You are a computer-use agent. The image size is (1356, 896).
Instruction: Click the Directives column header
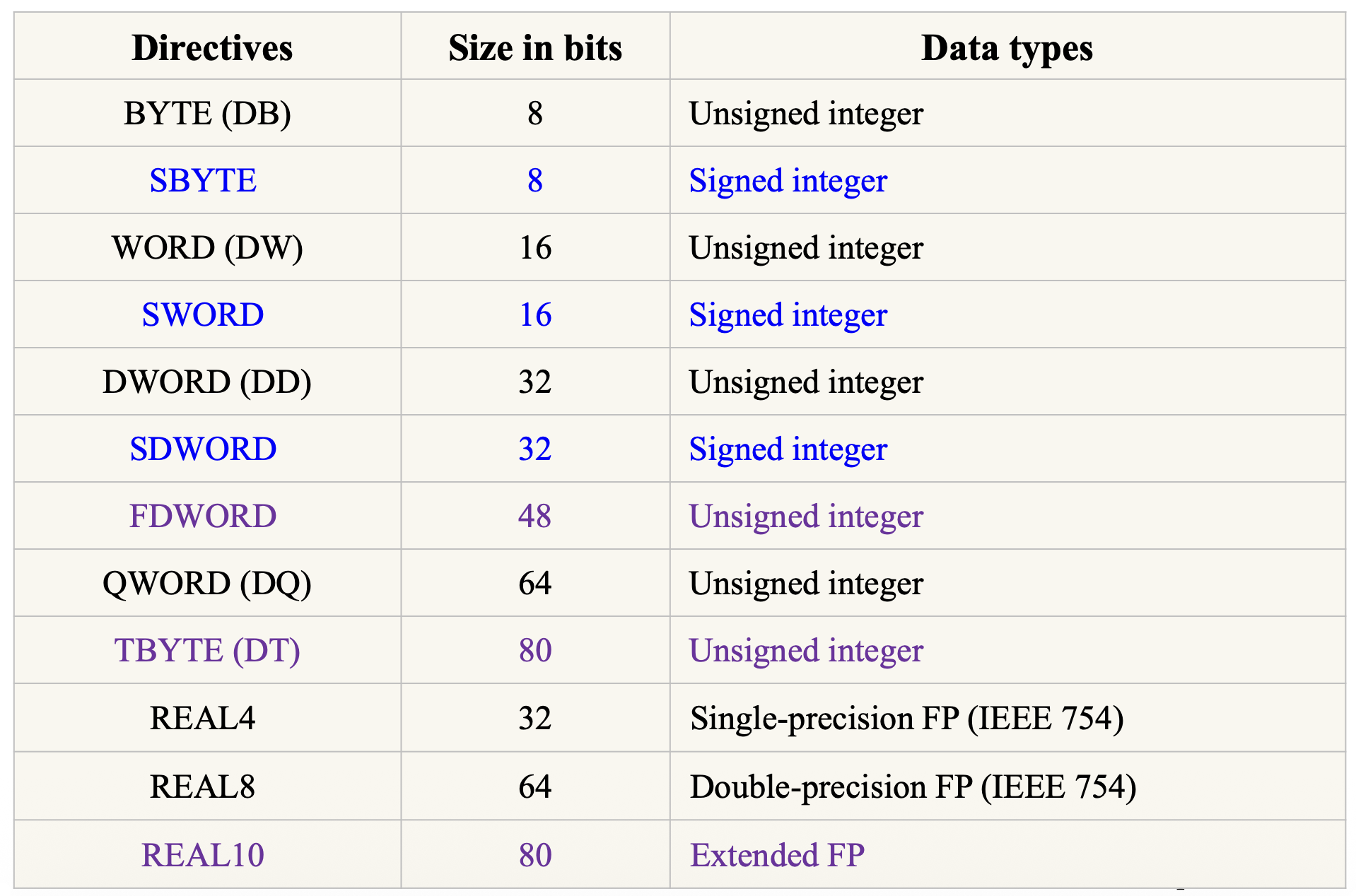pyautogui.click(x=211, y=48)
